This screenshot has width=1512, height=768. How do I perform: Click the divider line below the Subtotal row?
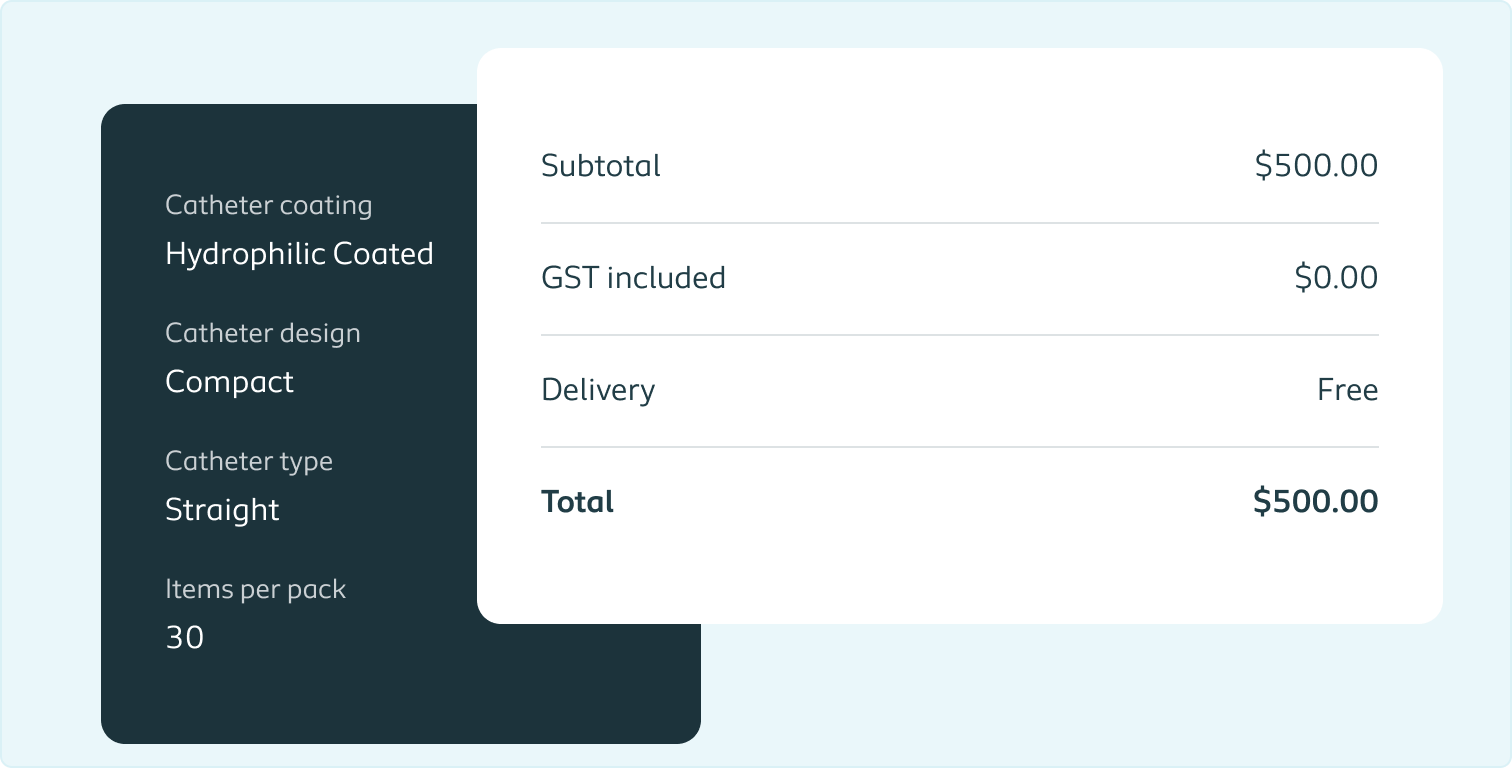point(959,223)
